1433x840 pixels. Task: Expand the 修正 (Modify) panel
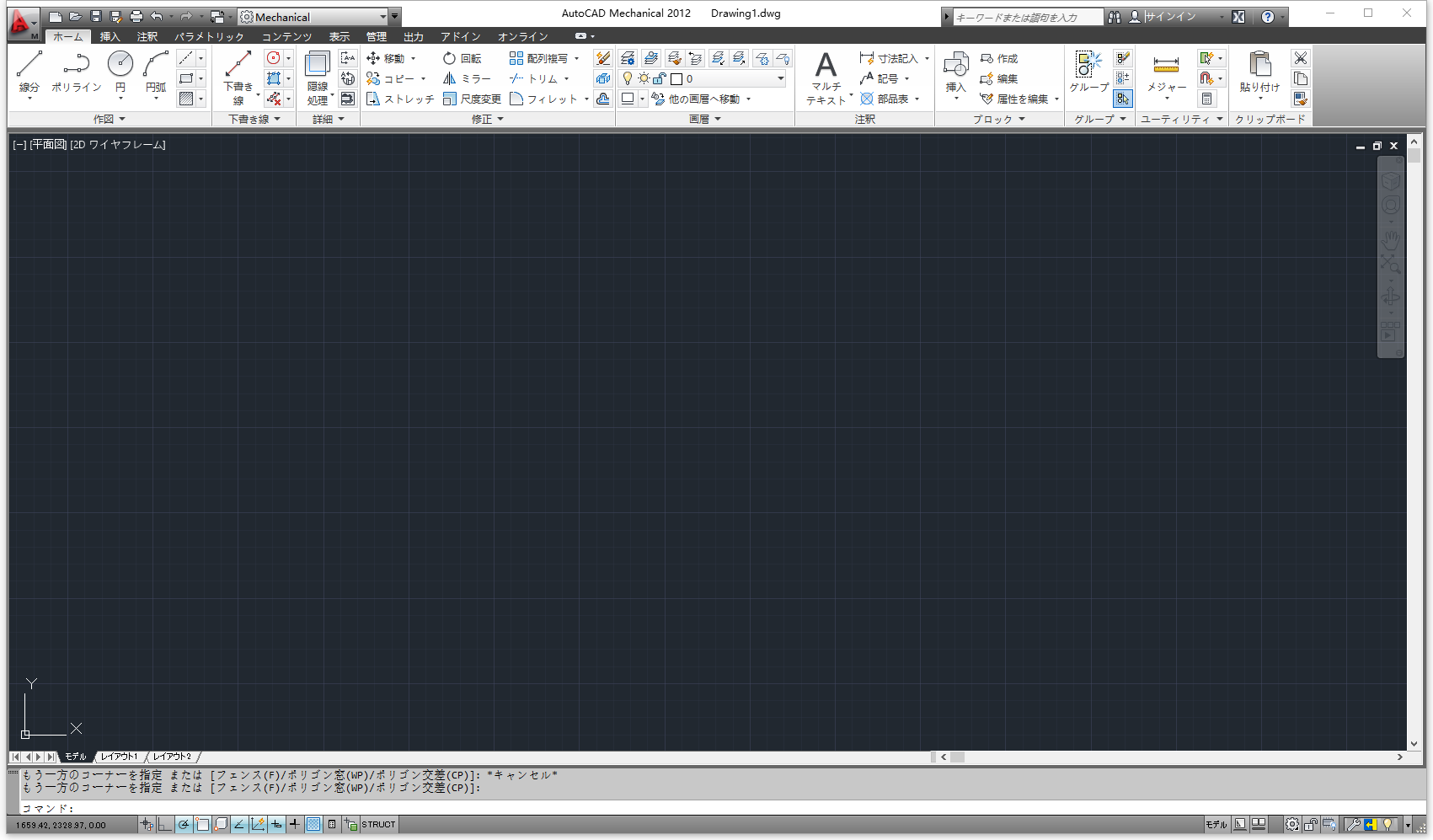point(488,119)
